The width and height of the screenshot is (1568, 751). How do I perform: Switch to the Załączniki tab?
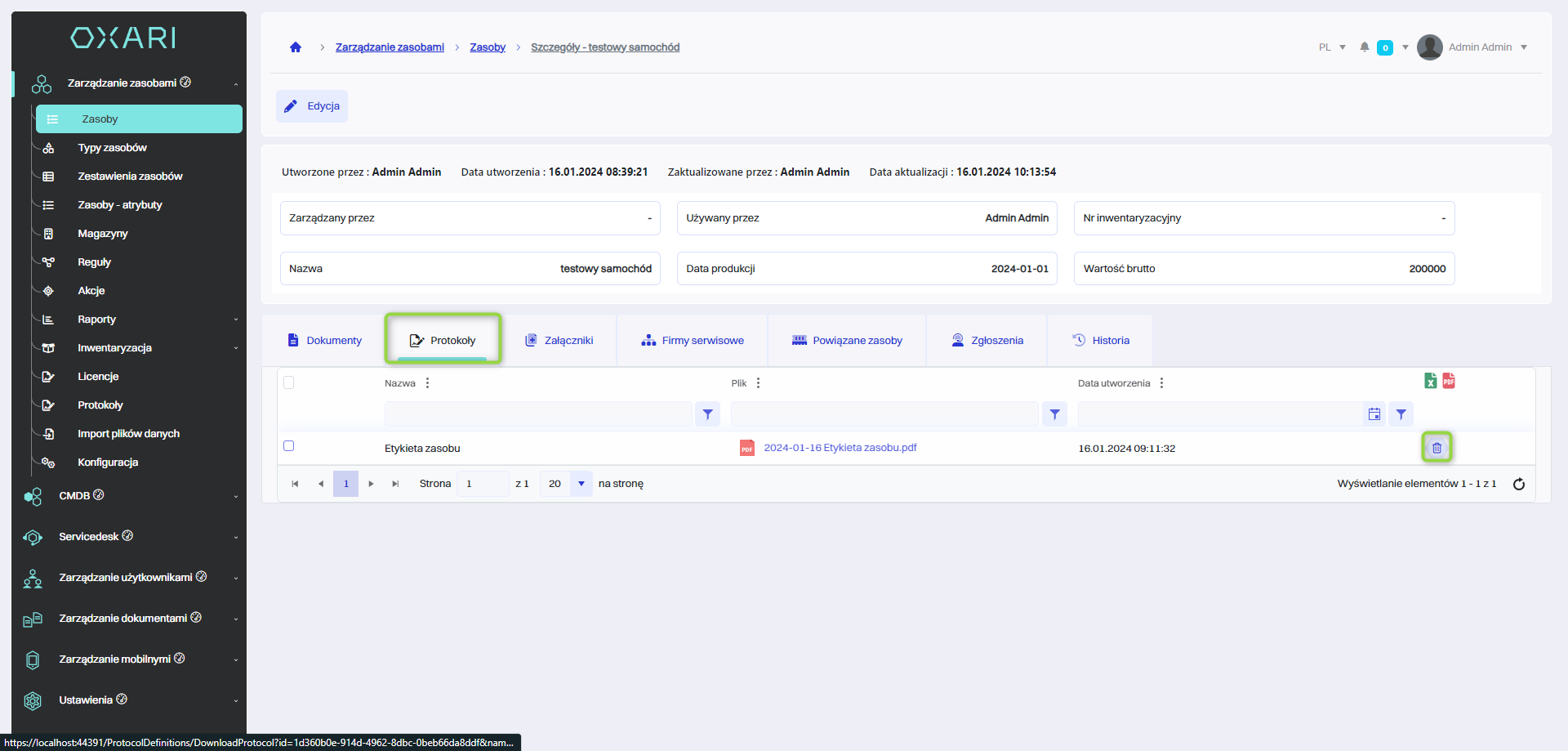click(559, 341)
